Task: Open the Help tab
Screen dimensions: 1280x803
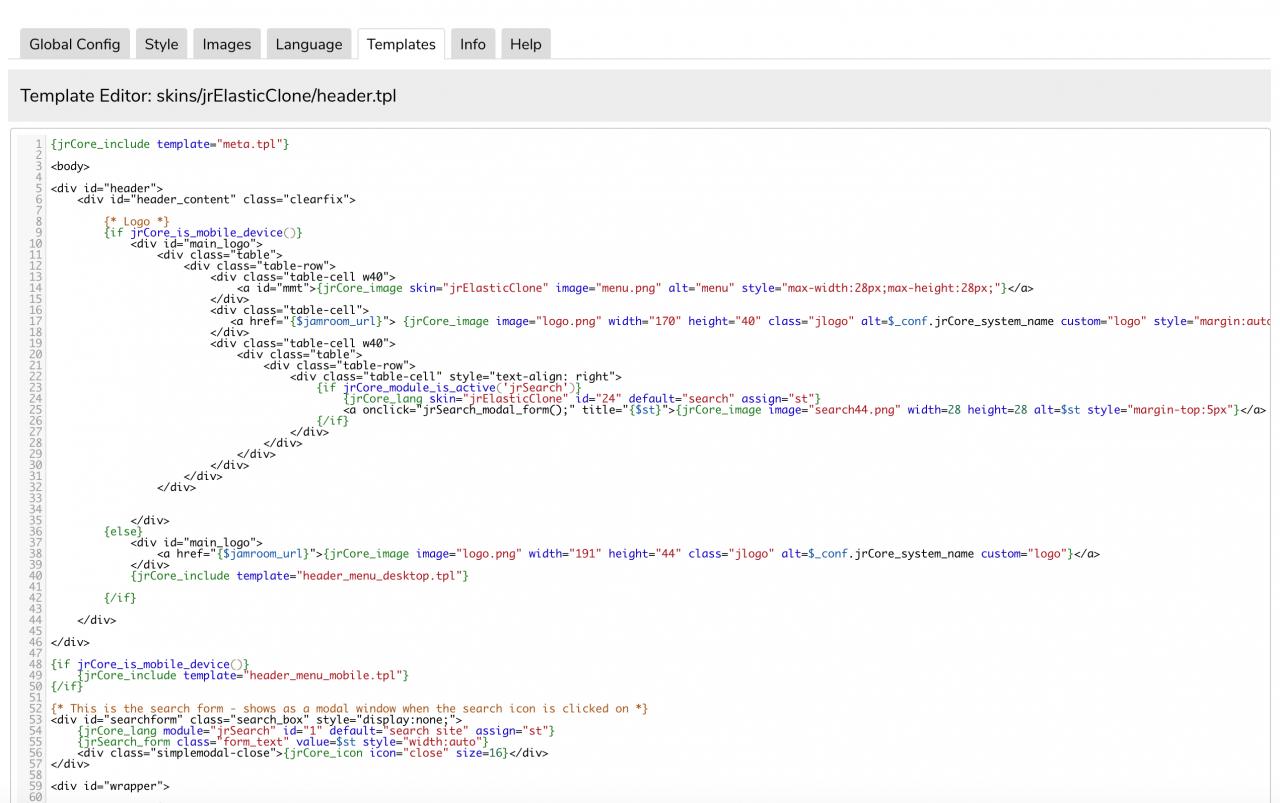Action: click(x=526, y=44)
